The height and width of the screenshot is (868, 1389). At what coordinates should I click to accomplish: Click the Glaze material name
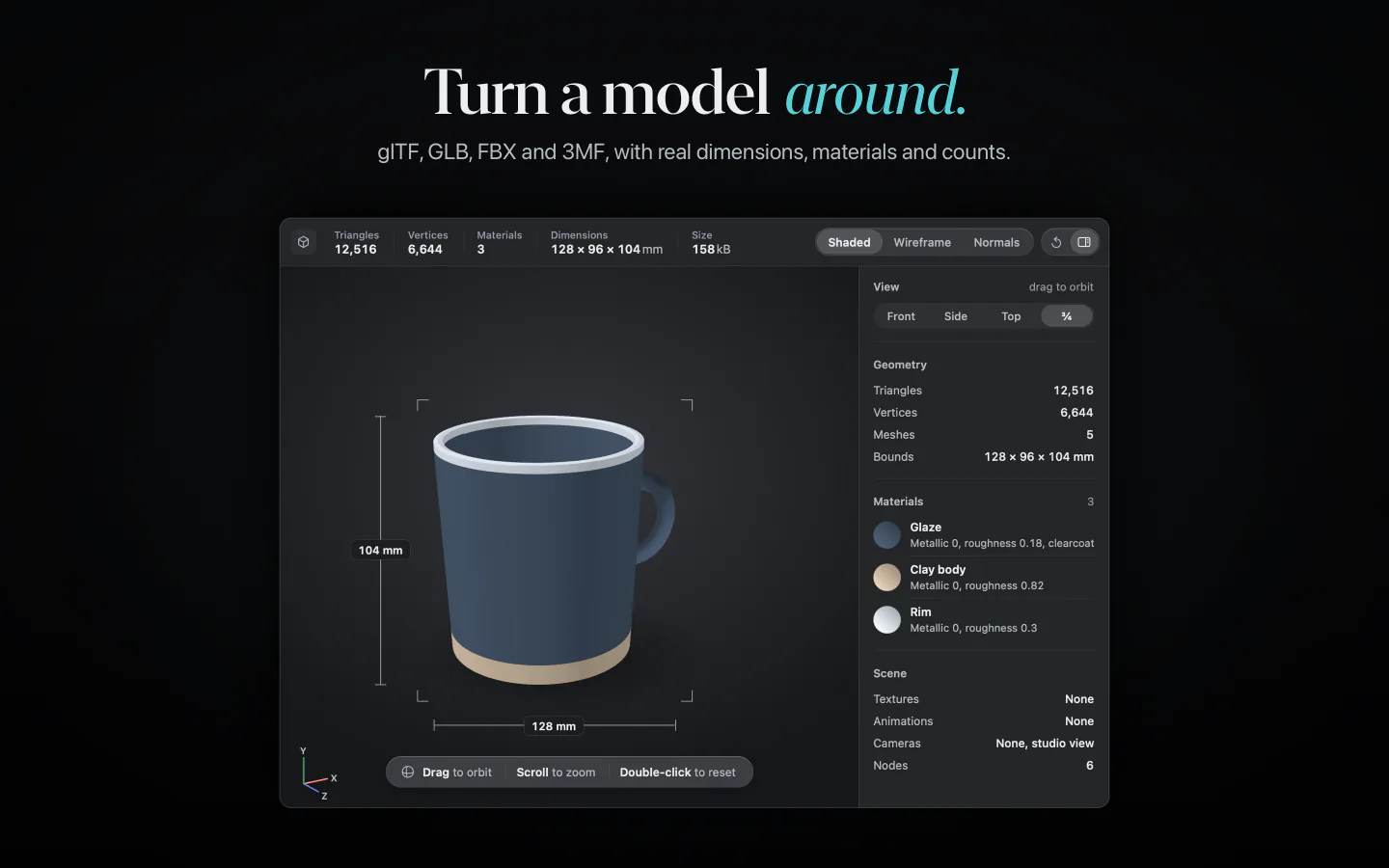tap(925, 528)
